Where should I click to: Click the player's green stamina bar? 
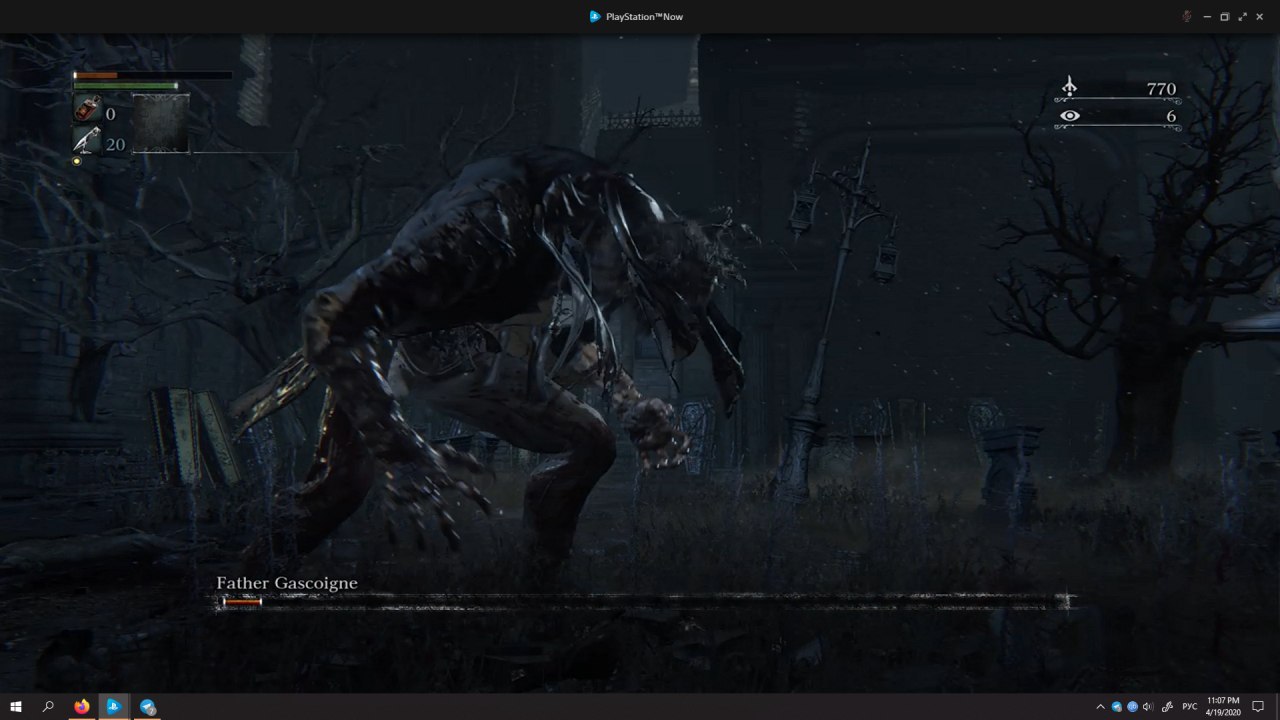pos(126,86)
